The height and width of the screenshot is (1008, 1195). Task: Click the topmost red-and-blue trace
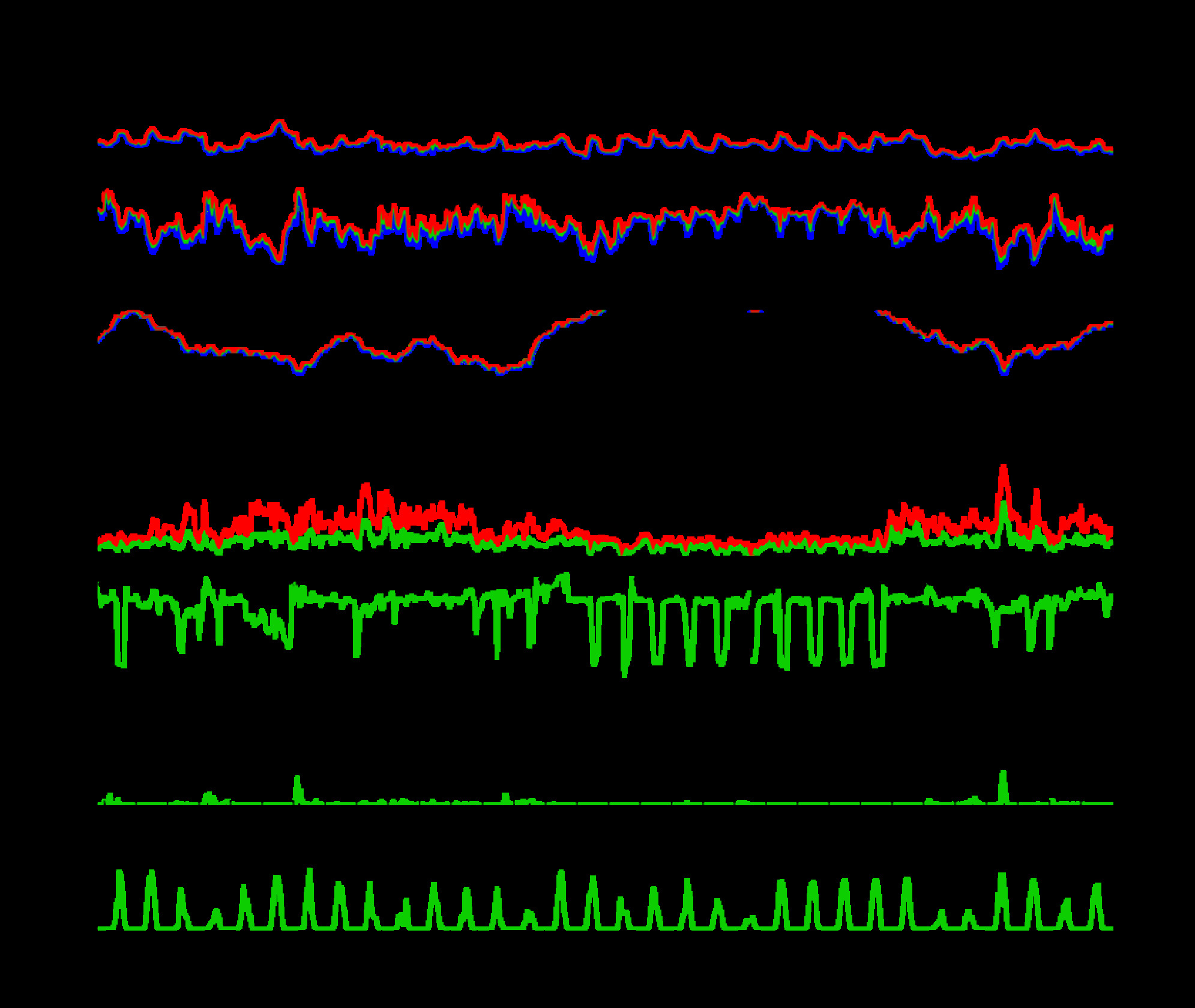[x=606, y=140]
